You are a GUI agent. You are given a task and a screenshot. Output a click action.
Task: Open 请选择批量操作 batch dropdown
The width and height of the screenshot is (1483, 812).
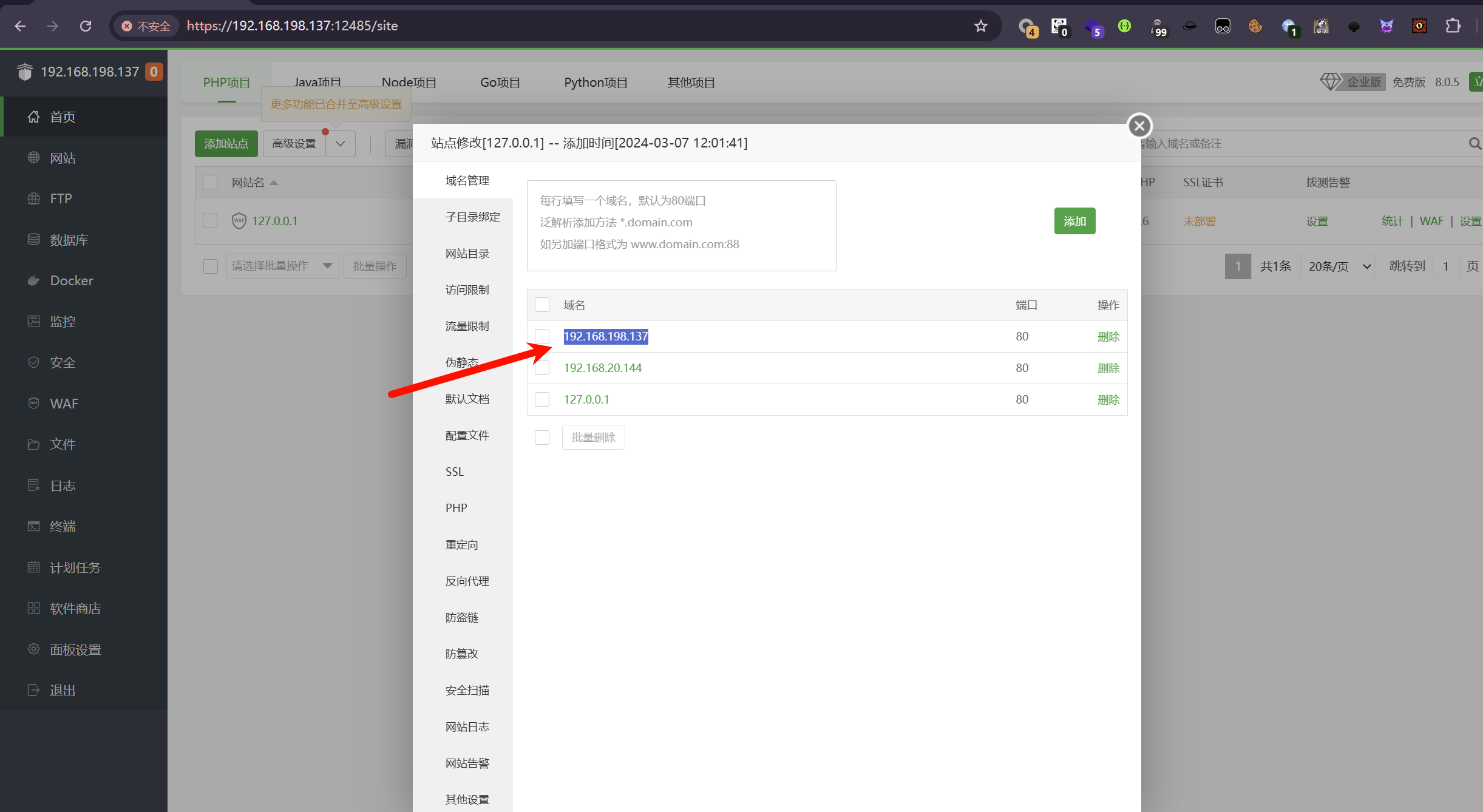[282, 266]
